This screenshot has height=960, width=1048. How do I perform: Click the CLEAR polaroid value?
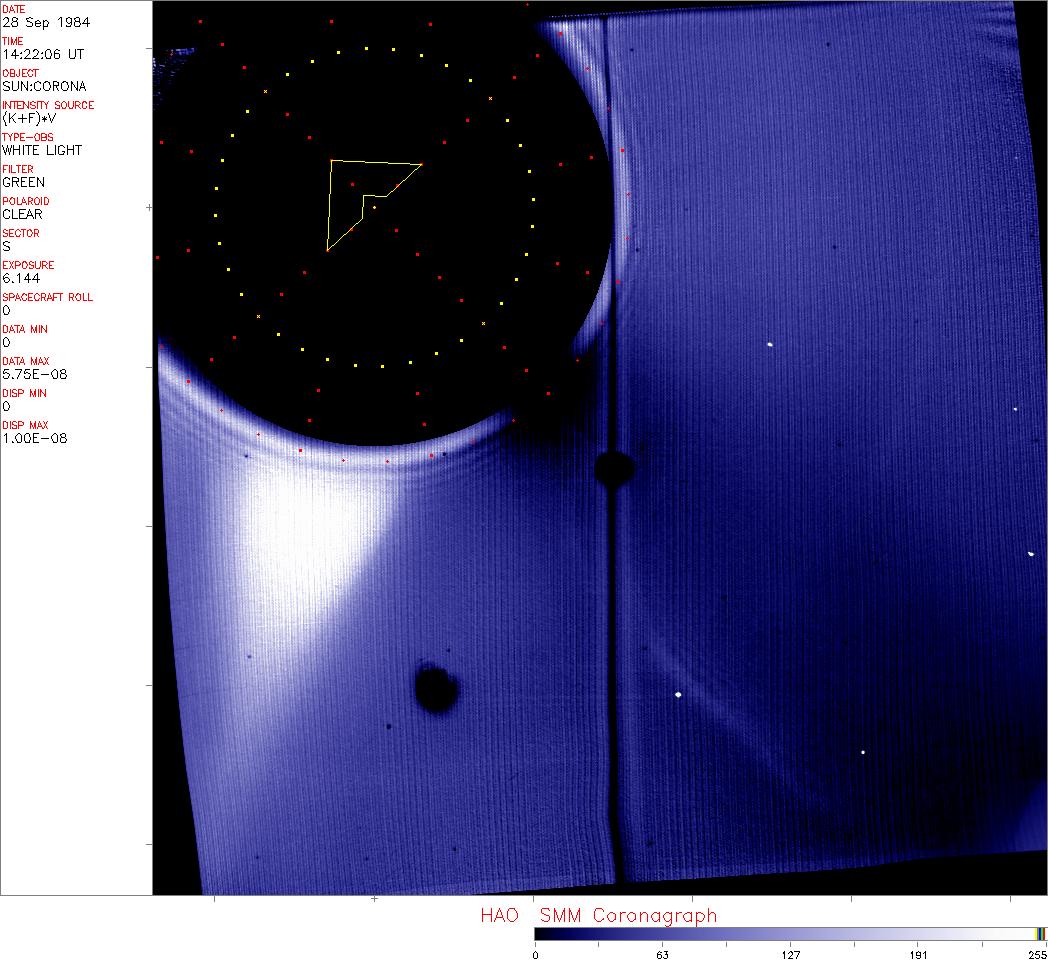[22, 214]
